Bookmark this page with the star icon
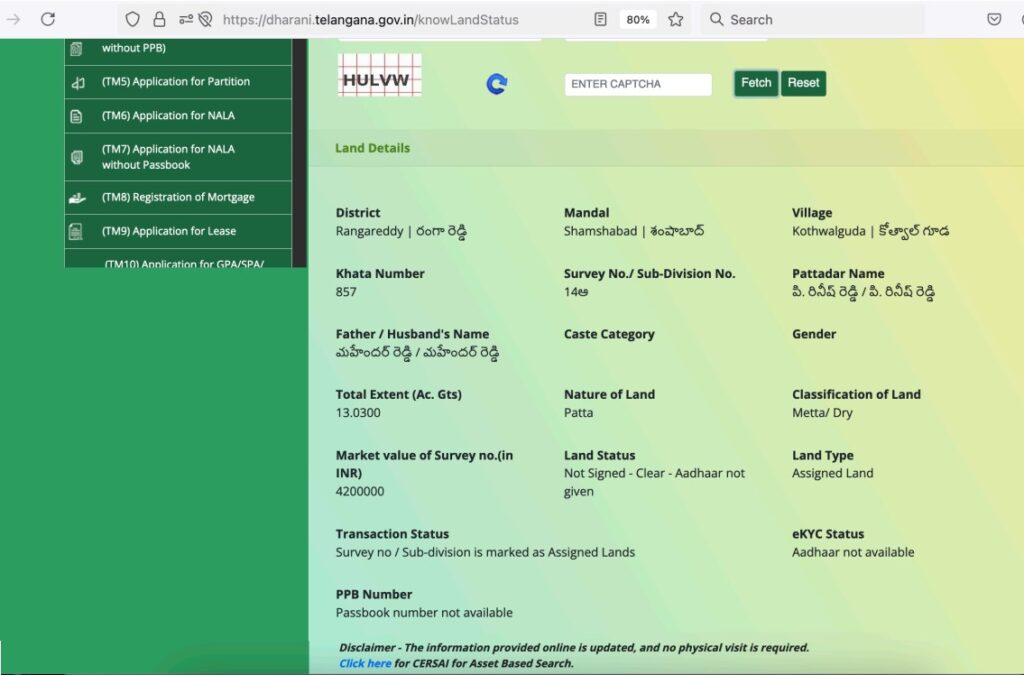1024x675 pixels. [676, 19]
